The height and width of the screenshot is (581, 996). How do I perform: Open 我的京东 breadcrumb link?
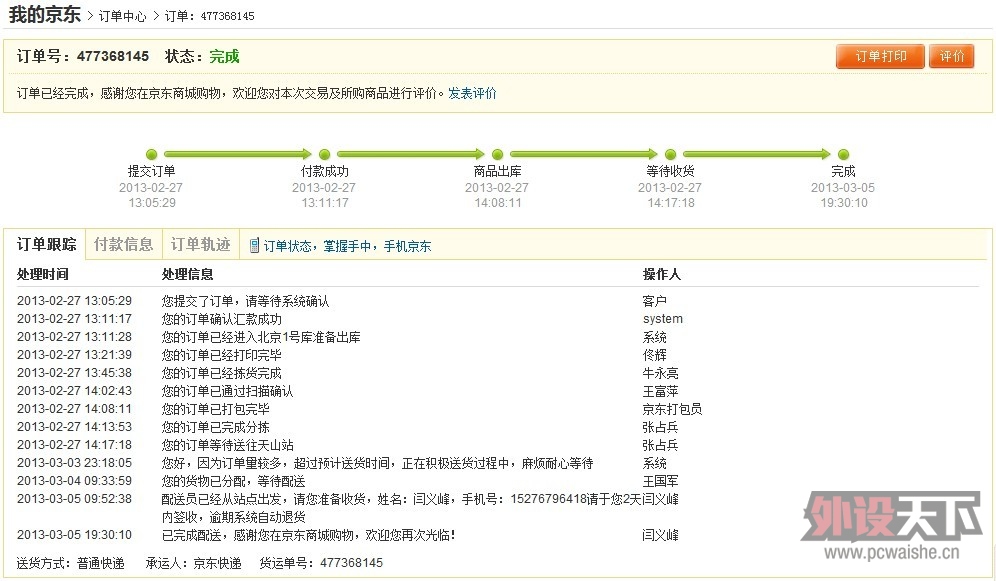point(44,15)
